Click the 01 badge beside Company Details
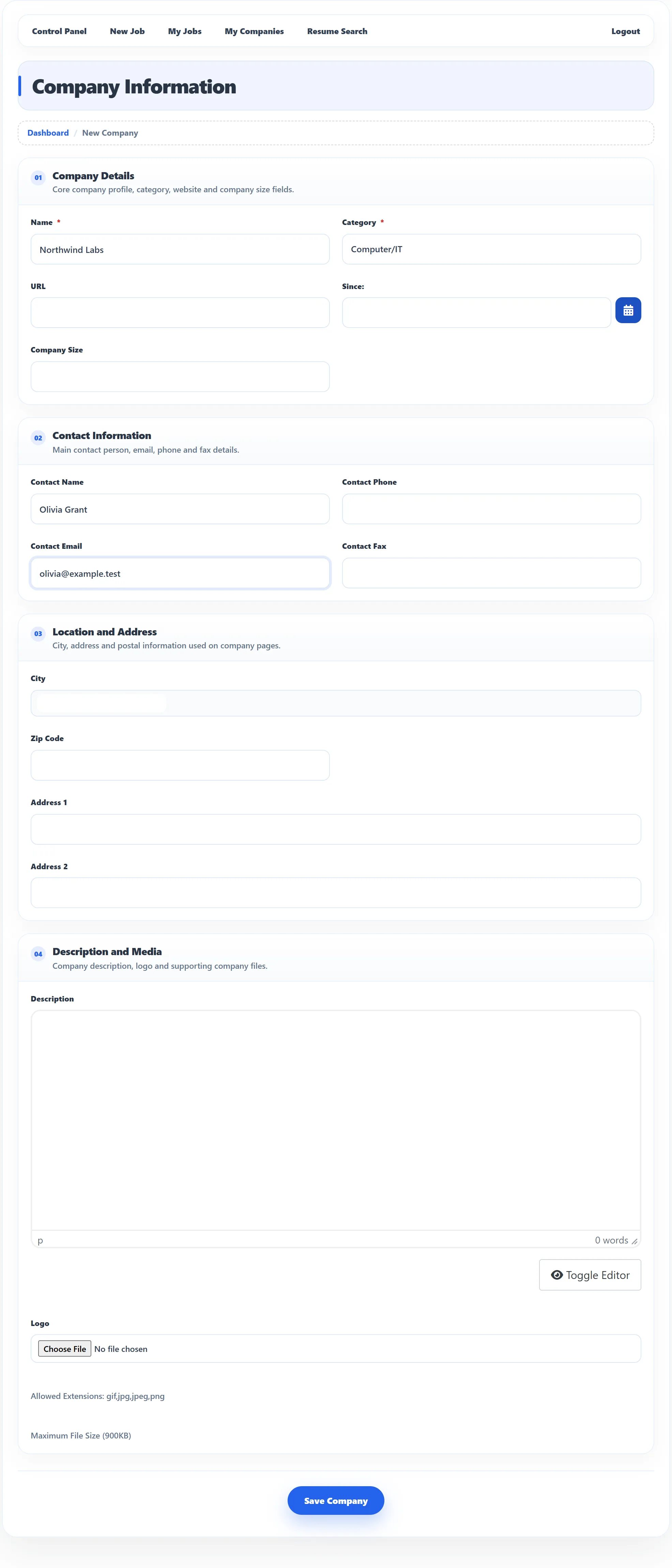This screenshot has height=1568, width=672. tap(38, 178)
